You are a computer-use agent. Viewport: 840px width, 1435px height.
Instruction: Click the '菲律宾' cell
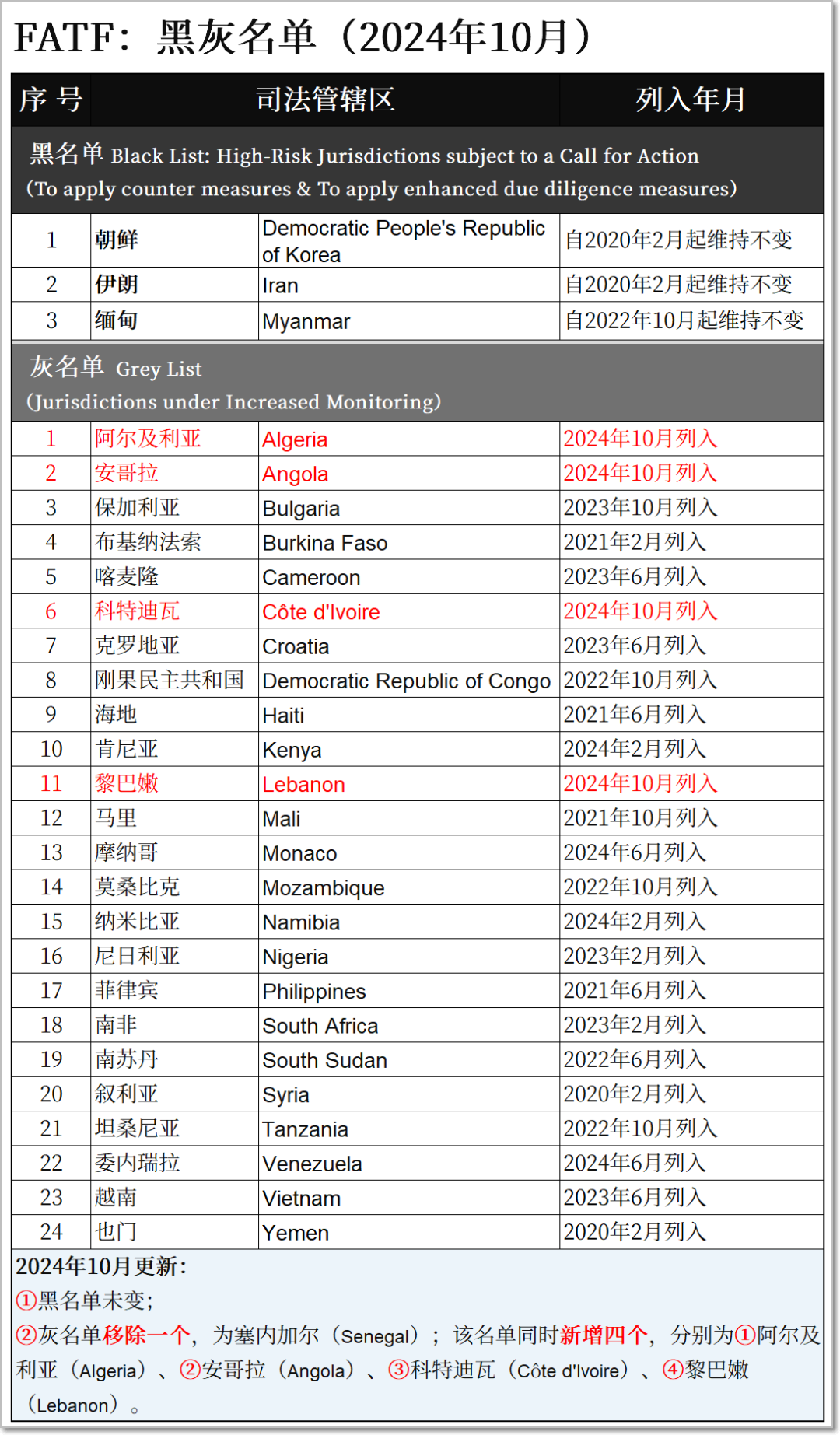pos(174,991)
